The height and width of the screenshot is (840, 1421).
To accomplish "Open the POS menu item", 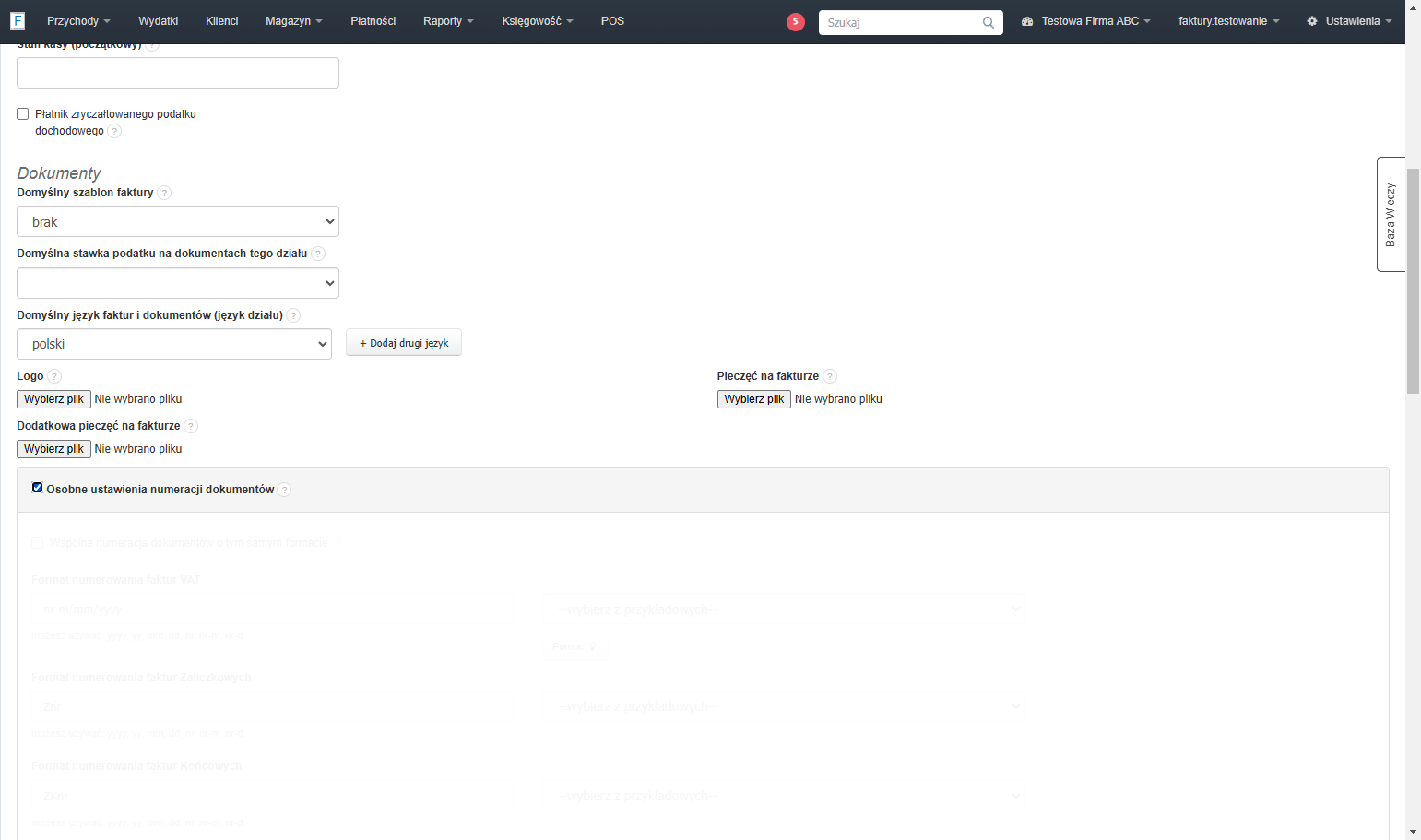I will pos(612,21).
